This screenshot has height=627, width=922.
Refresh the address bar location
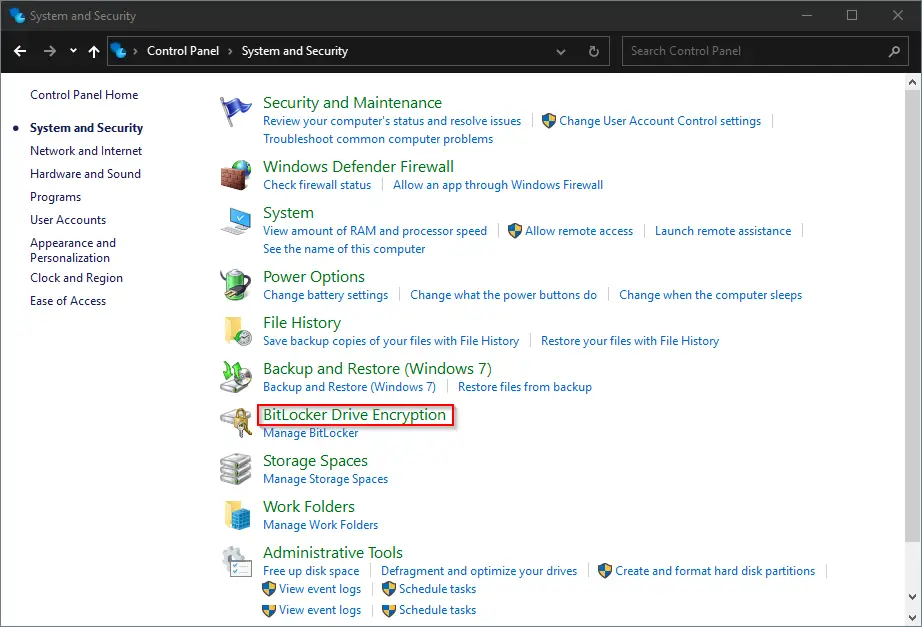pos(594,51)
